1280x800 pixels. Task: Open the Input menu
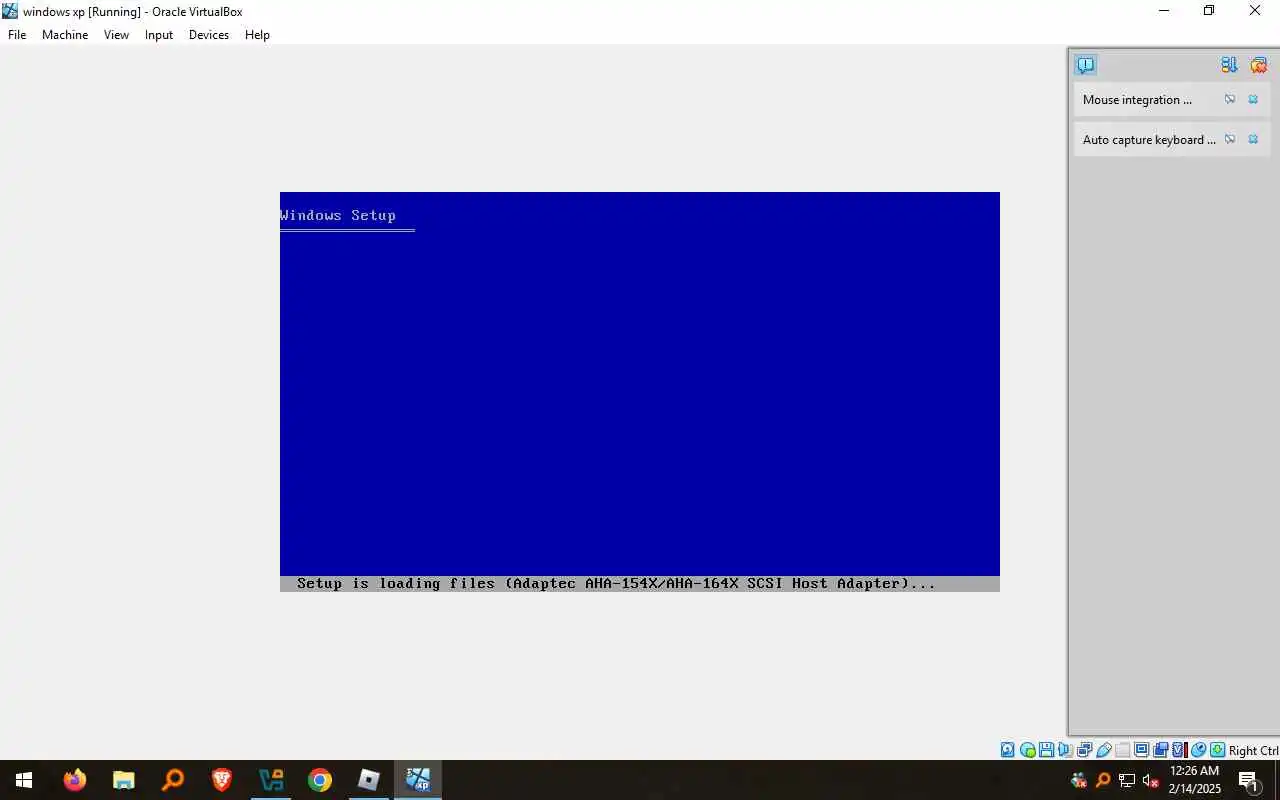159,35
